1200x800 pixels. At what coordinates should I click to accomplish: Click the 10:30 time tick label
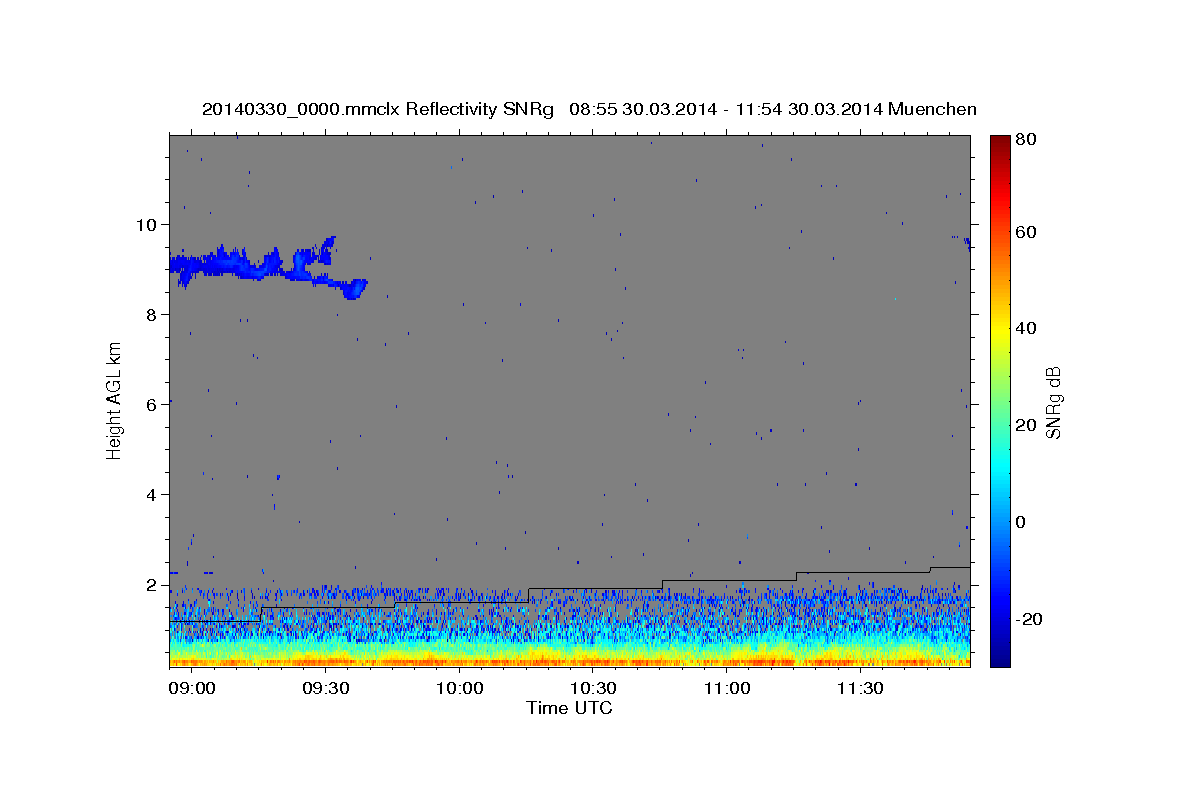[593, 689]
